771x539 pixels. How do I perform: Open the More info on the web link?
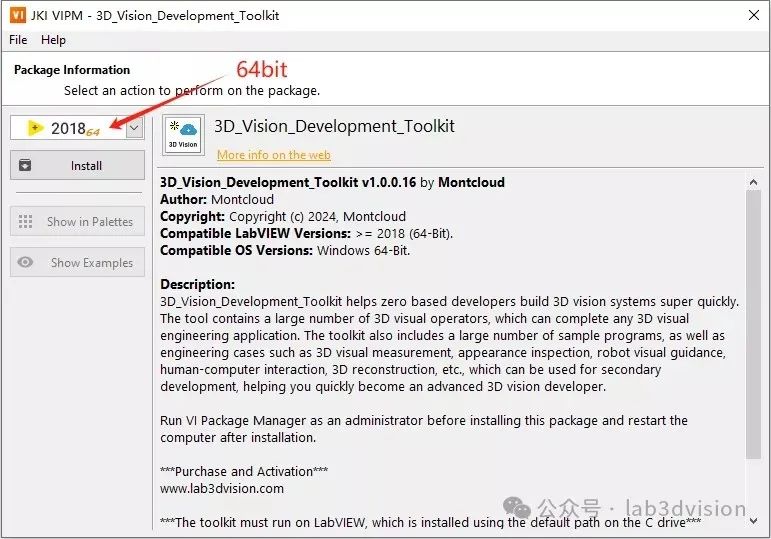273,155
